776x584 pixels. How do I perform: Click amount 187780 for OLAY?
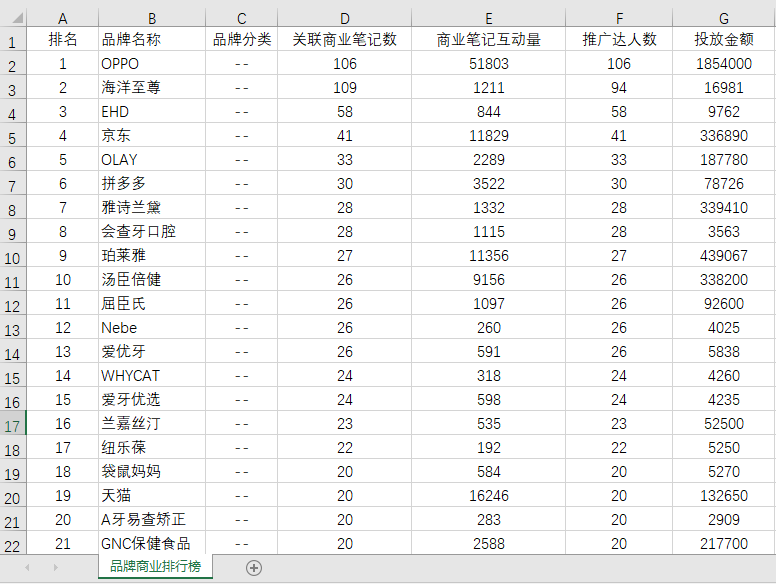724,159
